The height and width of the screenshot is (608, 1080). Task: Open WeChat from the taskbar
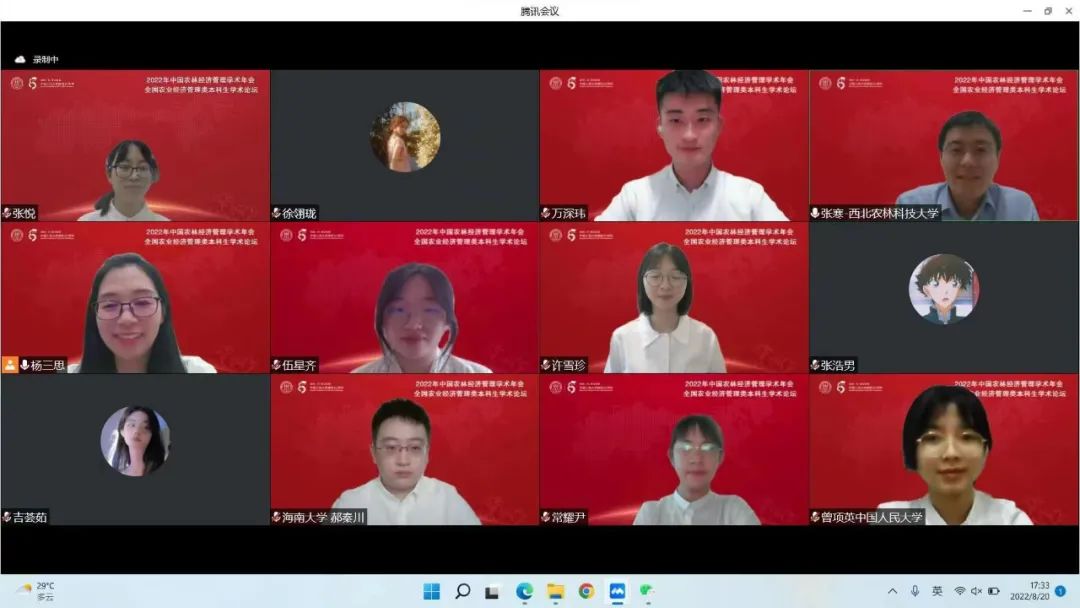click(x=647, y=591)
